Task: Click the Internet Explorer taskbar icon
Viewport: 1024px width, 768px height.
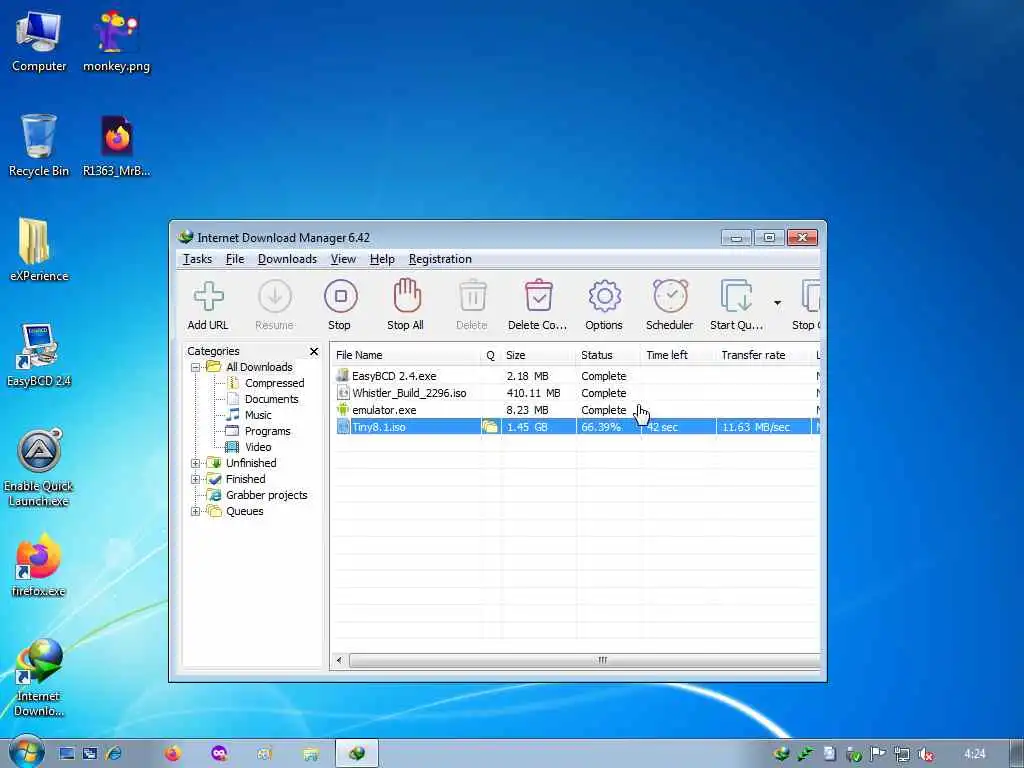Action: (114, 754)
